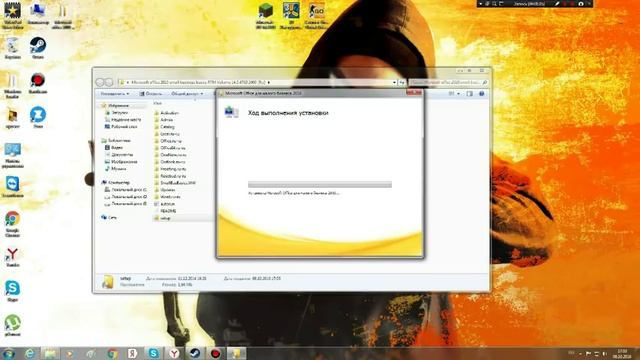Open the Counter-Strike GO desktop shortcut
640x360 pixels.
[x=316, y=16]
